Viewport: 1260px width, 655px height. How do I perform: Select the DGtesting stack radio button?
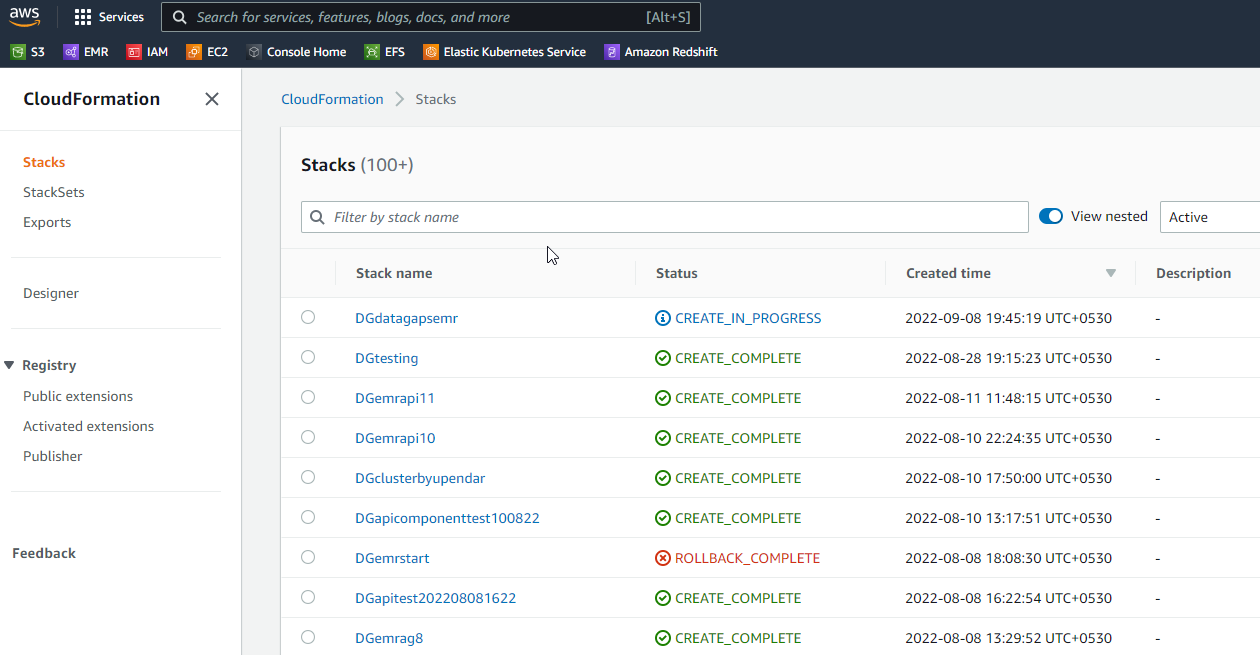click(x=308, y=357)
